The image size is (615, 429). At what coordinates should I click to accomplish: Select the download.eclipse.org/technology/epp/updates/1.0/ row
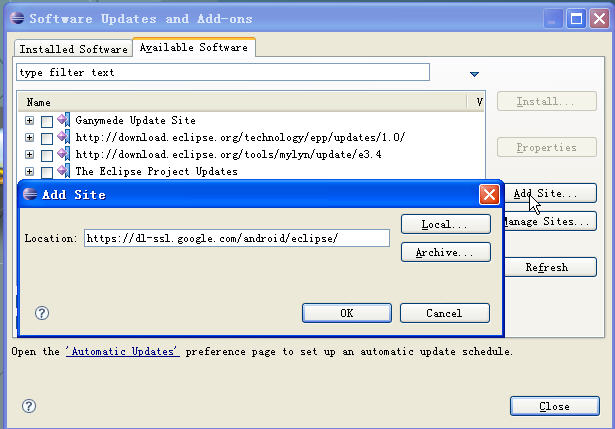click(240, 137)
